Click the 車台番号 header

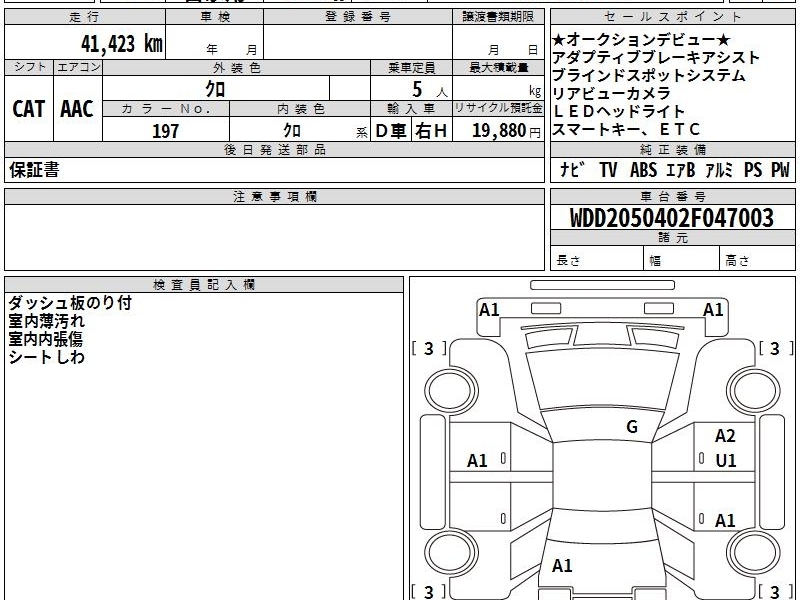(x=672, y=196)
